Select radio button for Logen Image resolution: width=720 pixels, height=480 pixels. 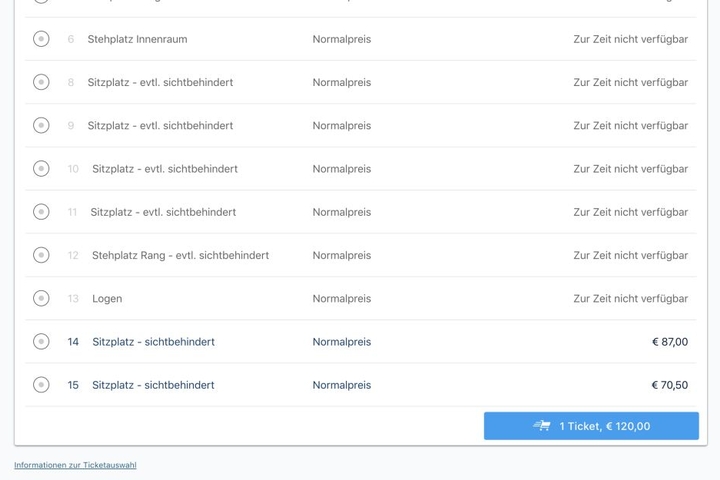pyautogui.click(x=41, y=298)
